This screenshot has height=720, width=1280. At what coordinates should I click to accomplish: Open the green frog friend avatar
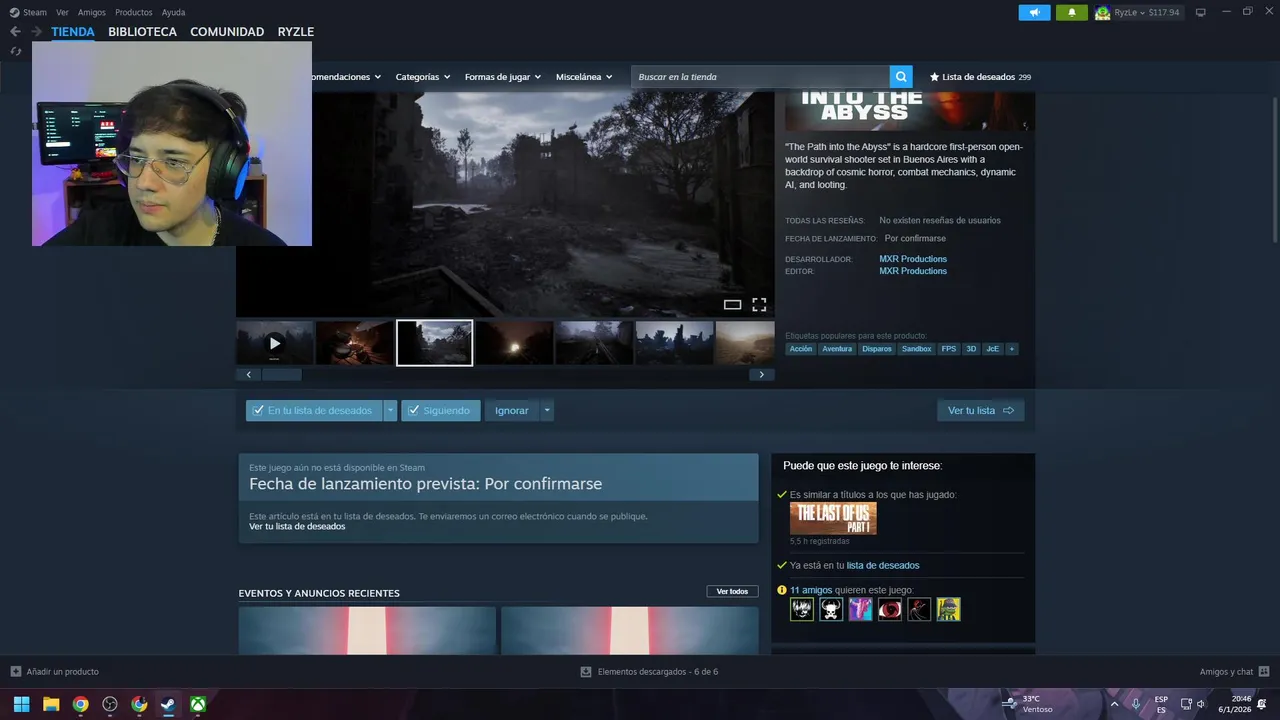(948, 609)
